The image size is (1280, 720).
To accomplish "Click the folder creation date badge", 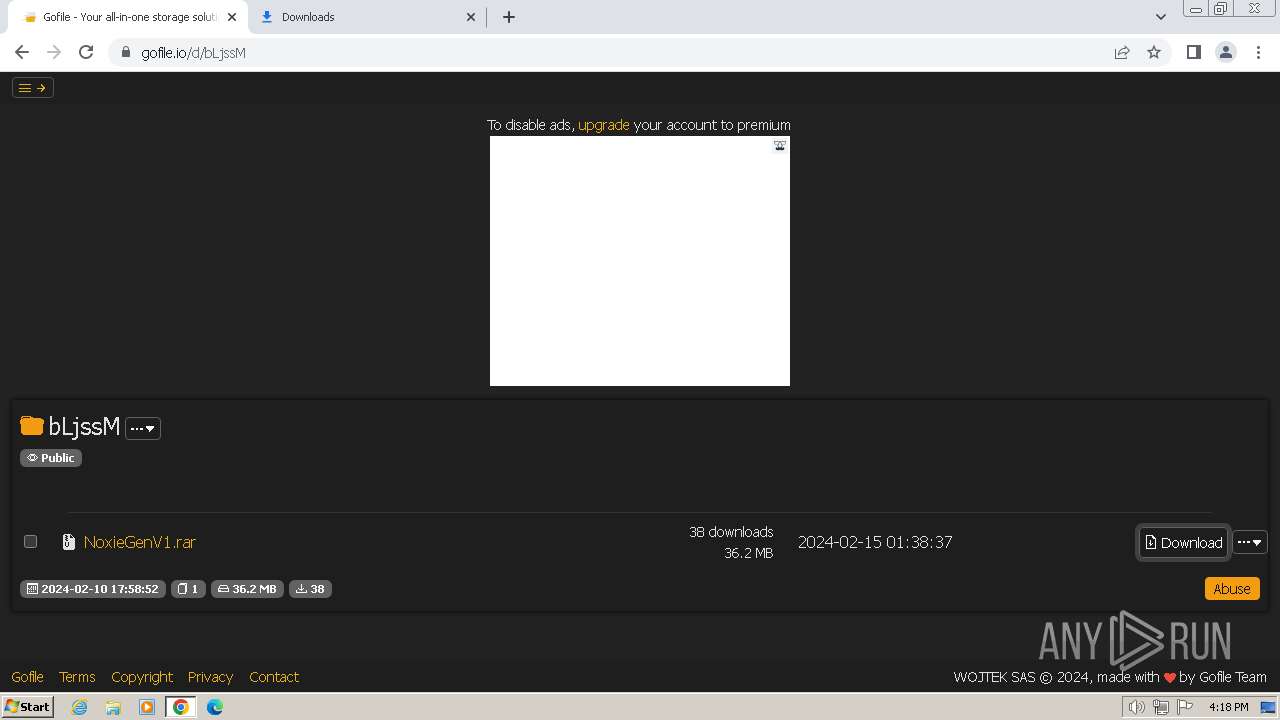I will 92,589.
